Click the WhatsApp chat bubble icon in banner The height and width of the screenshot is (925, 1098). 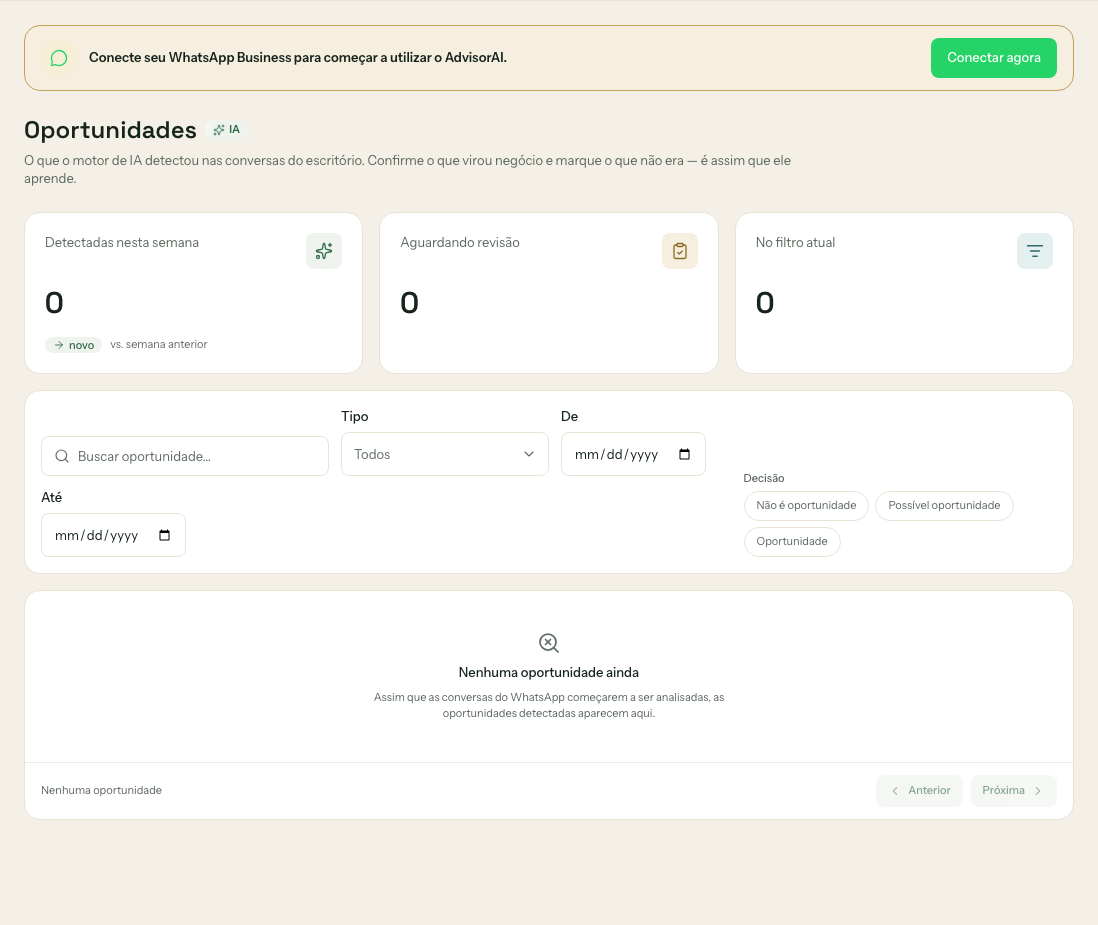59,58
